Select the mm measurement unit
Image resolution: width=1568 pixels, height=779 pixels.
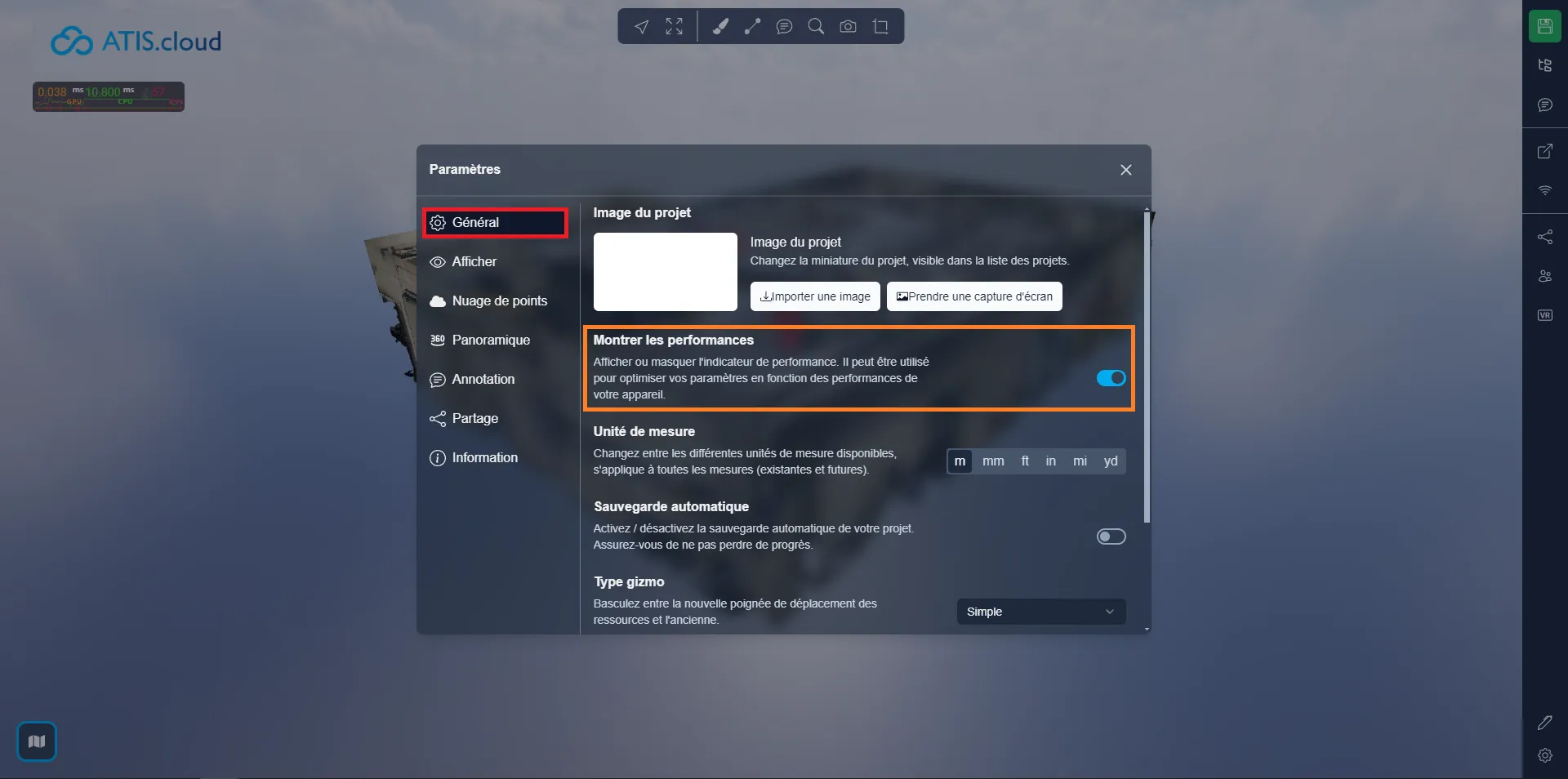tap(993, 461)
